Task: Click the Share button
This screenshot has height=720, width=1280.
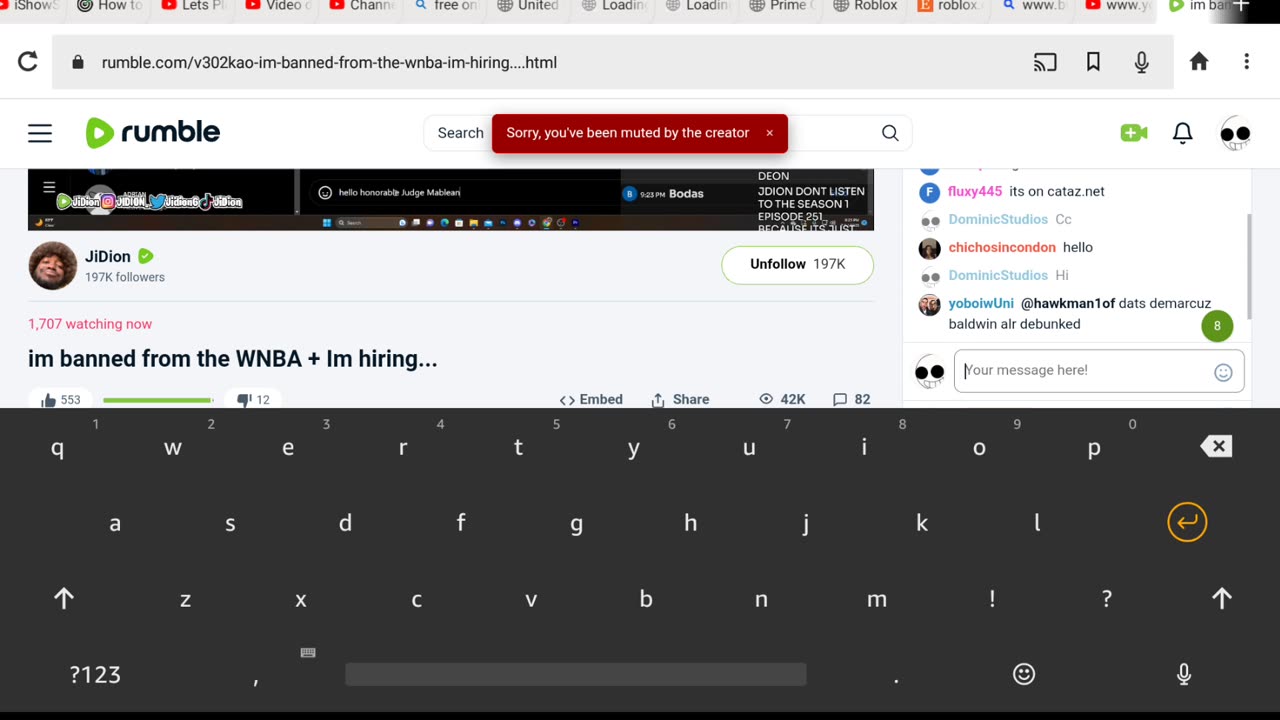Action: 680,399
